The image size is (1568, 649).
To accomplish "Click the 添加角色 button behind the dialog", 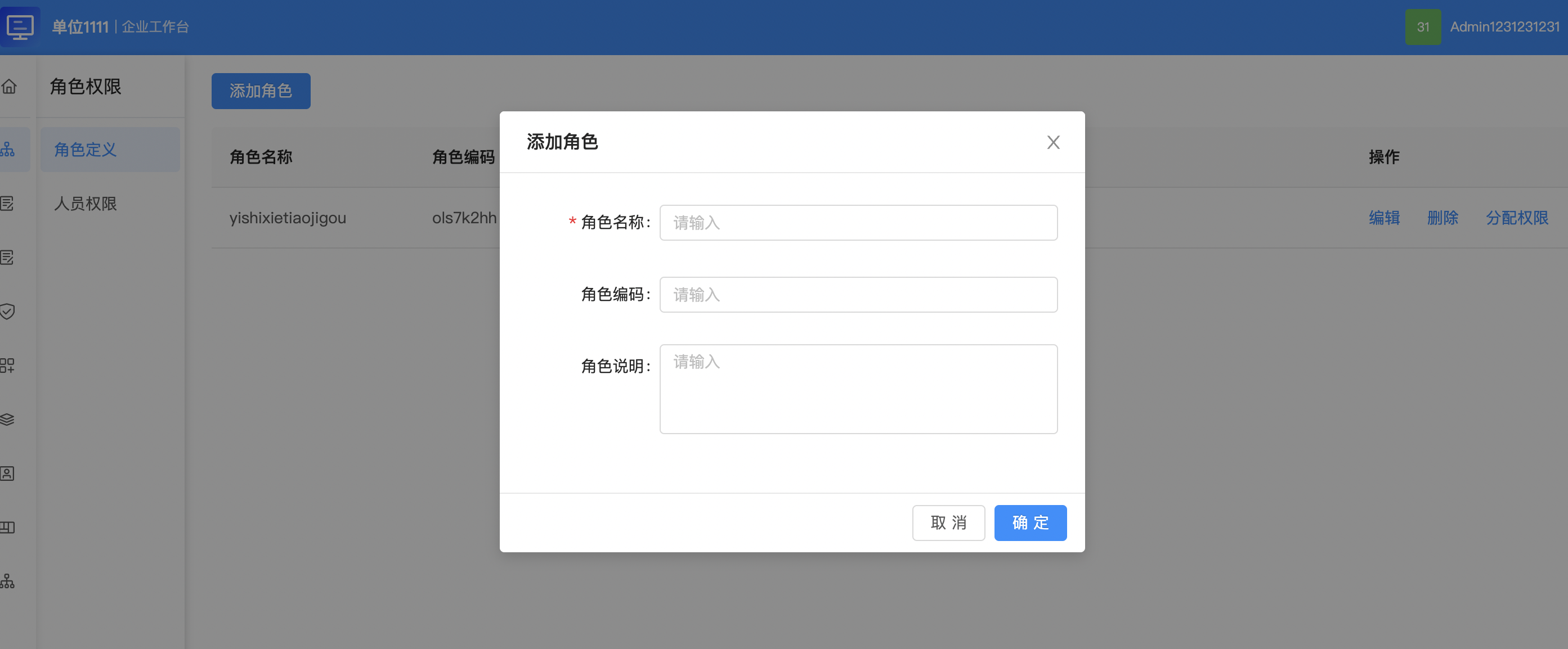I will click(261, 91).
